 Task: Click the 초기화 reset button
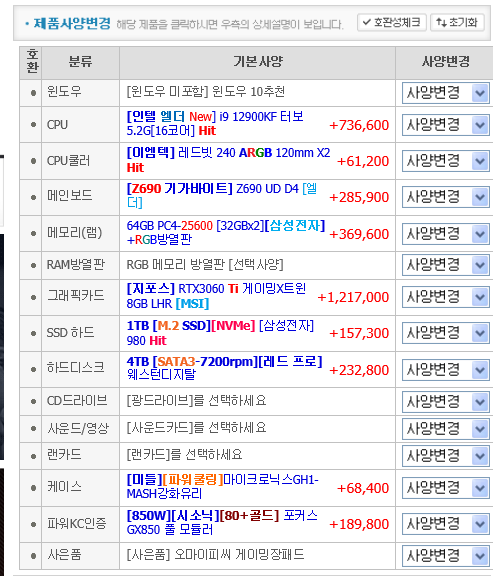pos(457,23)
